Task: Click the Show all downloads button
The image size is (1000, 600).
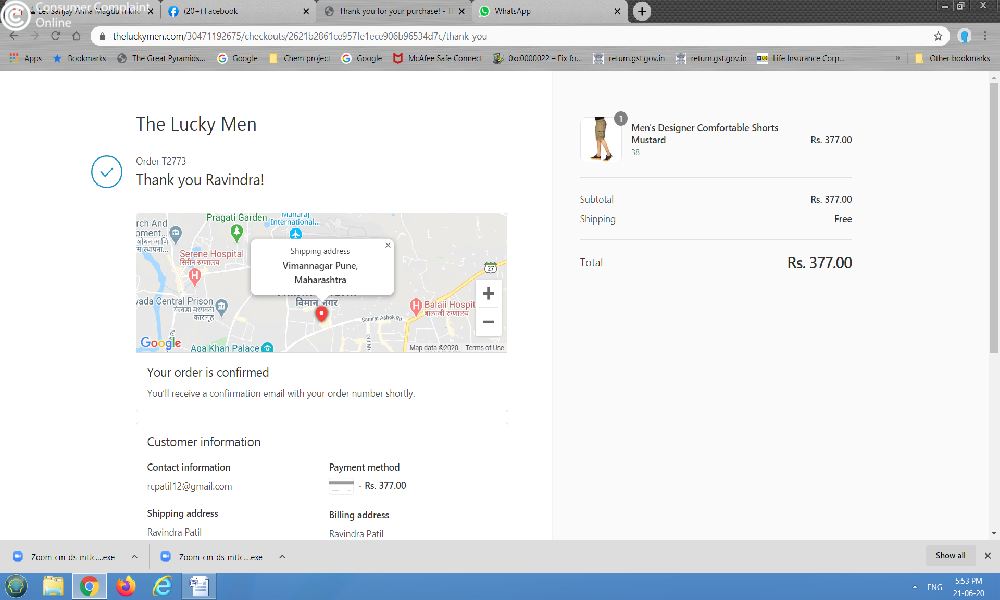Action: click(950, 555)
